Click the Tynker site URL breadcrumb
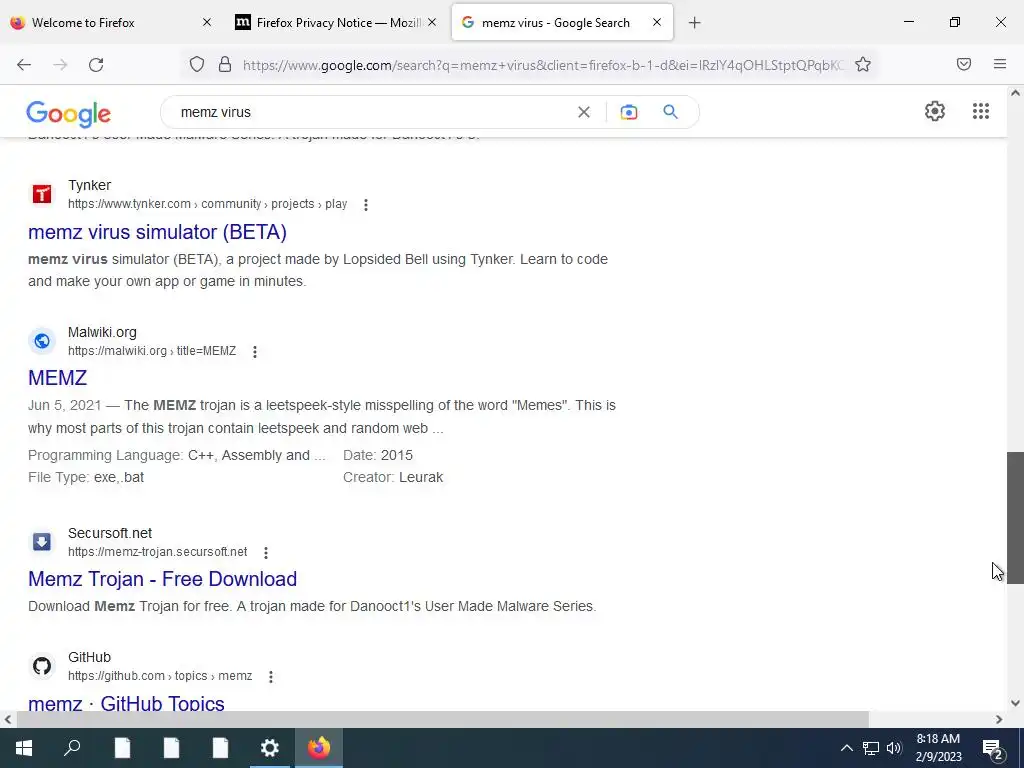 (208, 204)
